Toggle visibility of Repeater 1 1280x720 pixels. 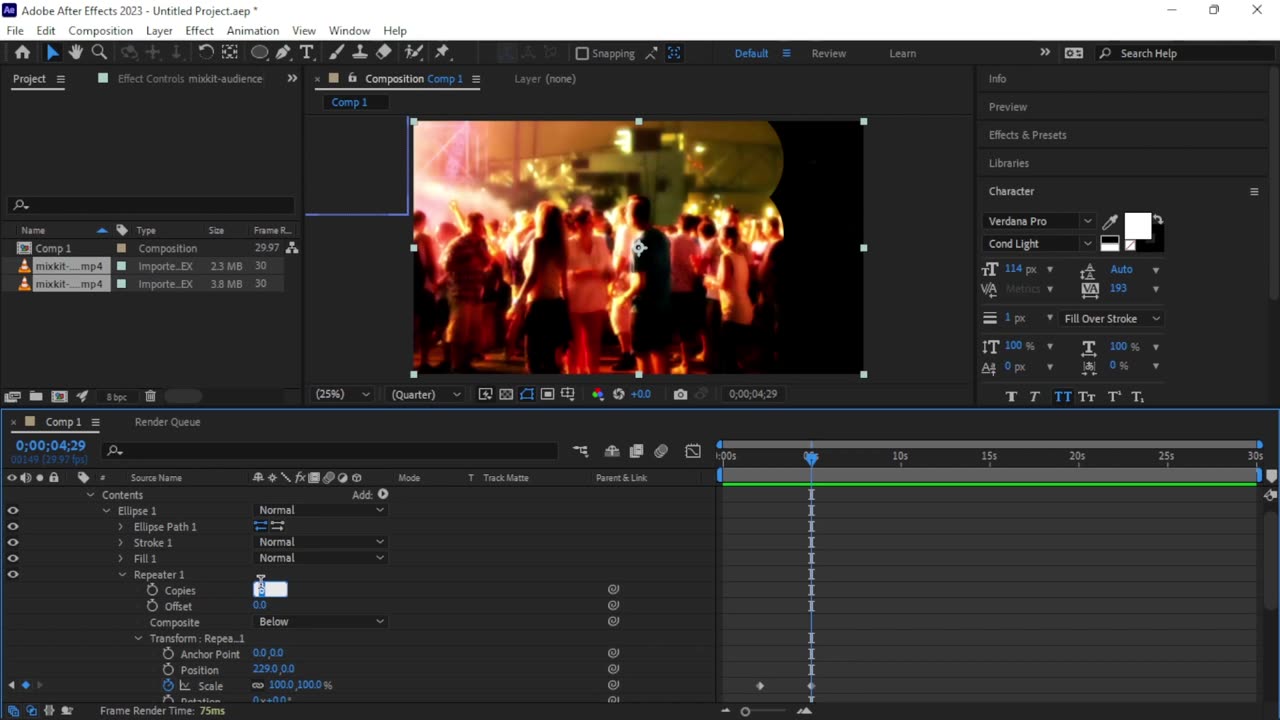[13, 574]
